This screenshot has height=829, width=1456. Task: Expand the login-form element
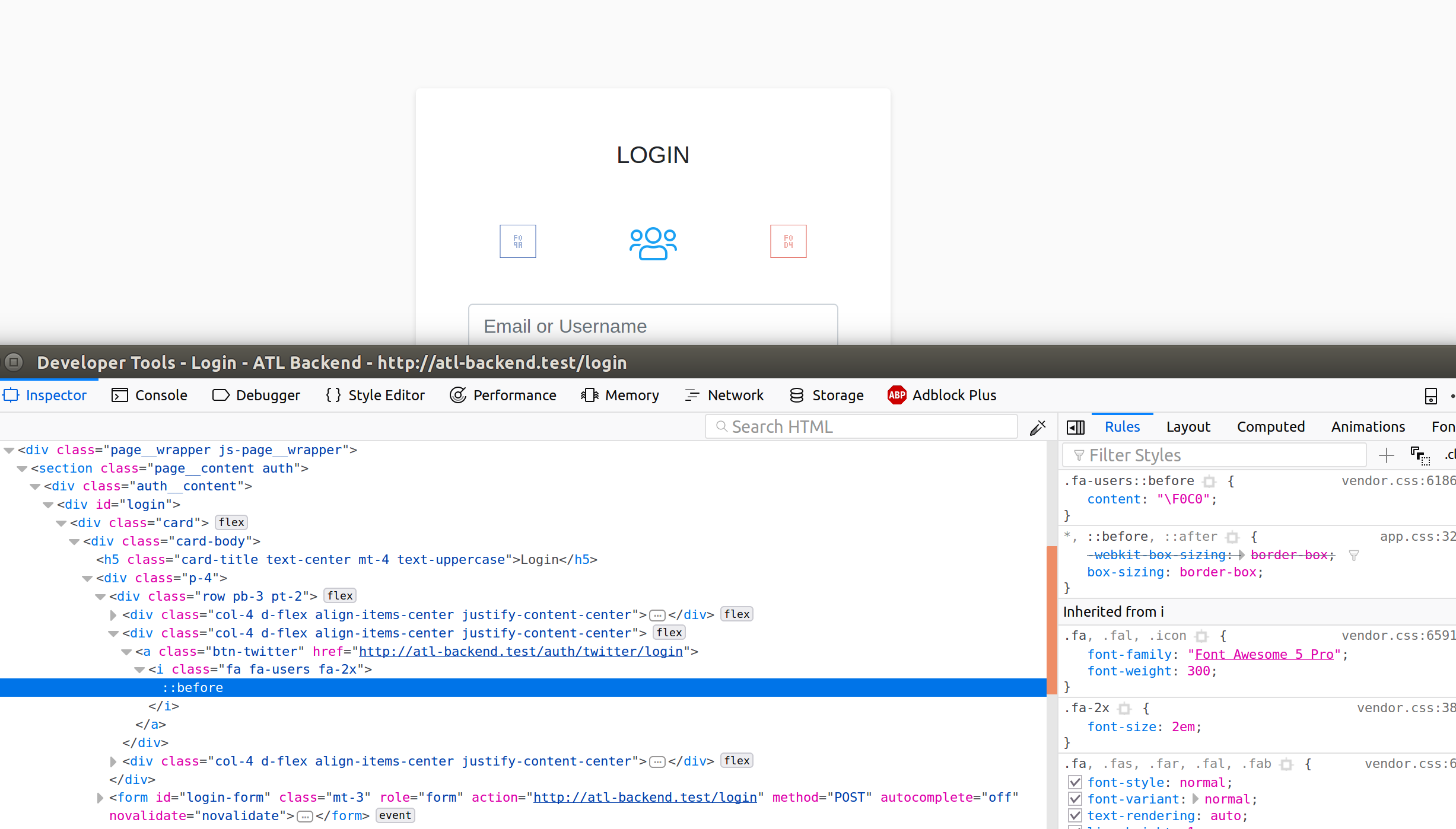[x=99, y=798]
